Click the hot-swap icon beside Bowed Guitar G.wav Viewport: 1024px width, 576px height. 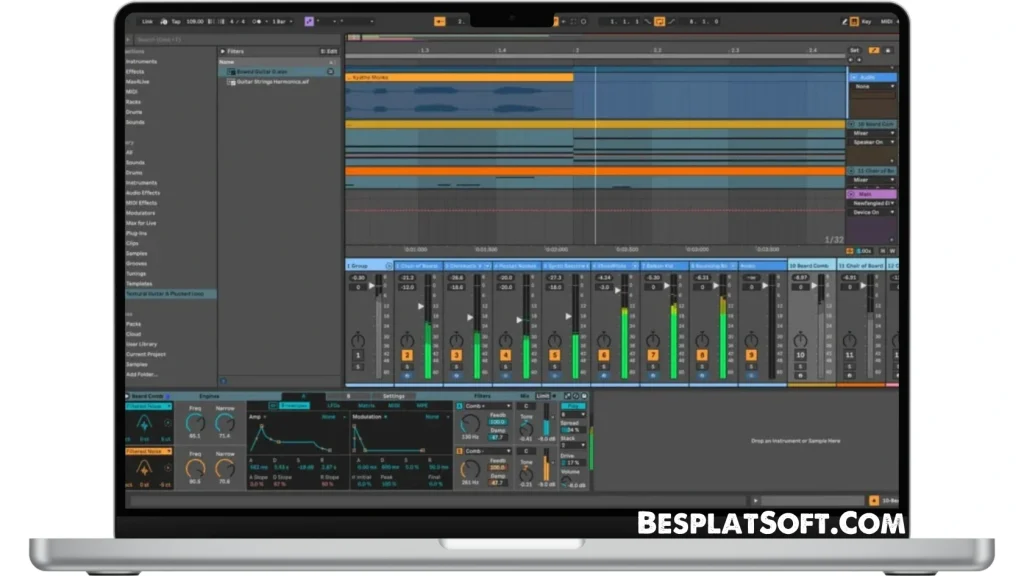330,71
